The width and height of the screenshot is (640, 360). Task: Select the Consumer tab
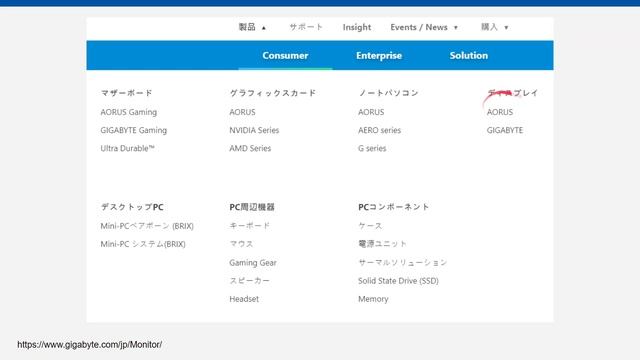coord(285,56)
